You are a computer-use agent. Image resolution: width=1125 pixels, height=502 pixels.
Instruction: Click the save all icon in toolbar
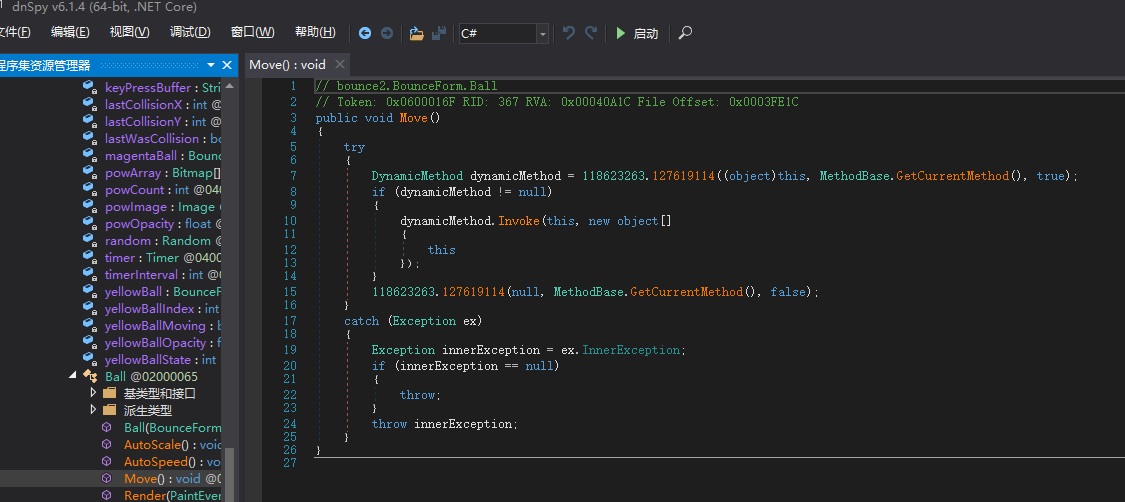coord(439,33)
